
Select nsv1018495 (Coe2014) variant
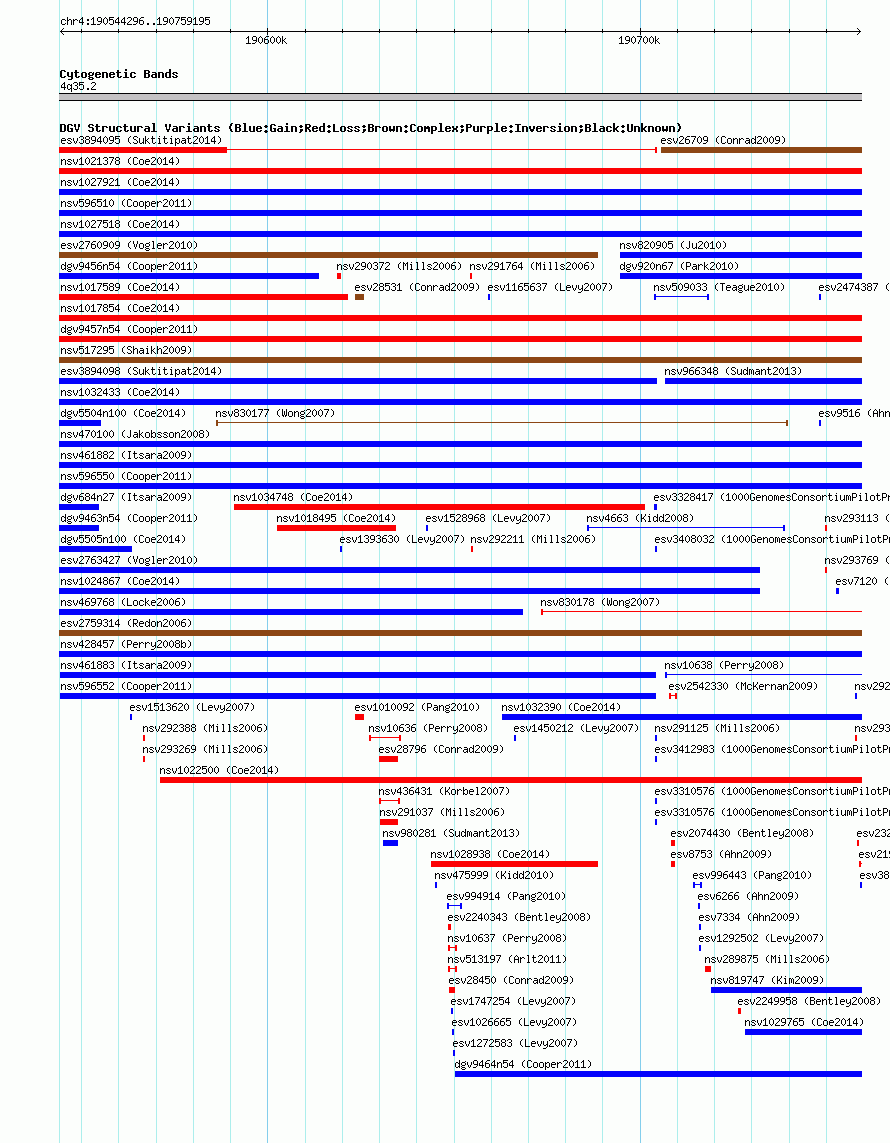point(337,528)
